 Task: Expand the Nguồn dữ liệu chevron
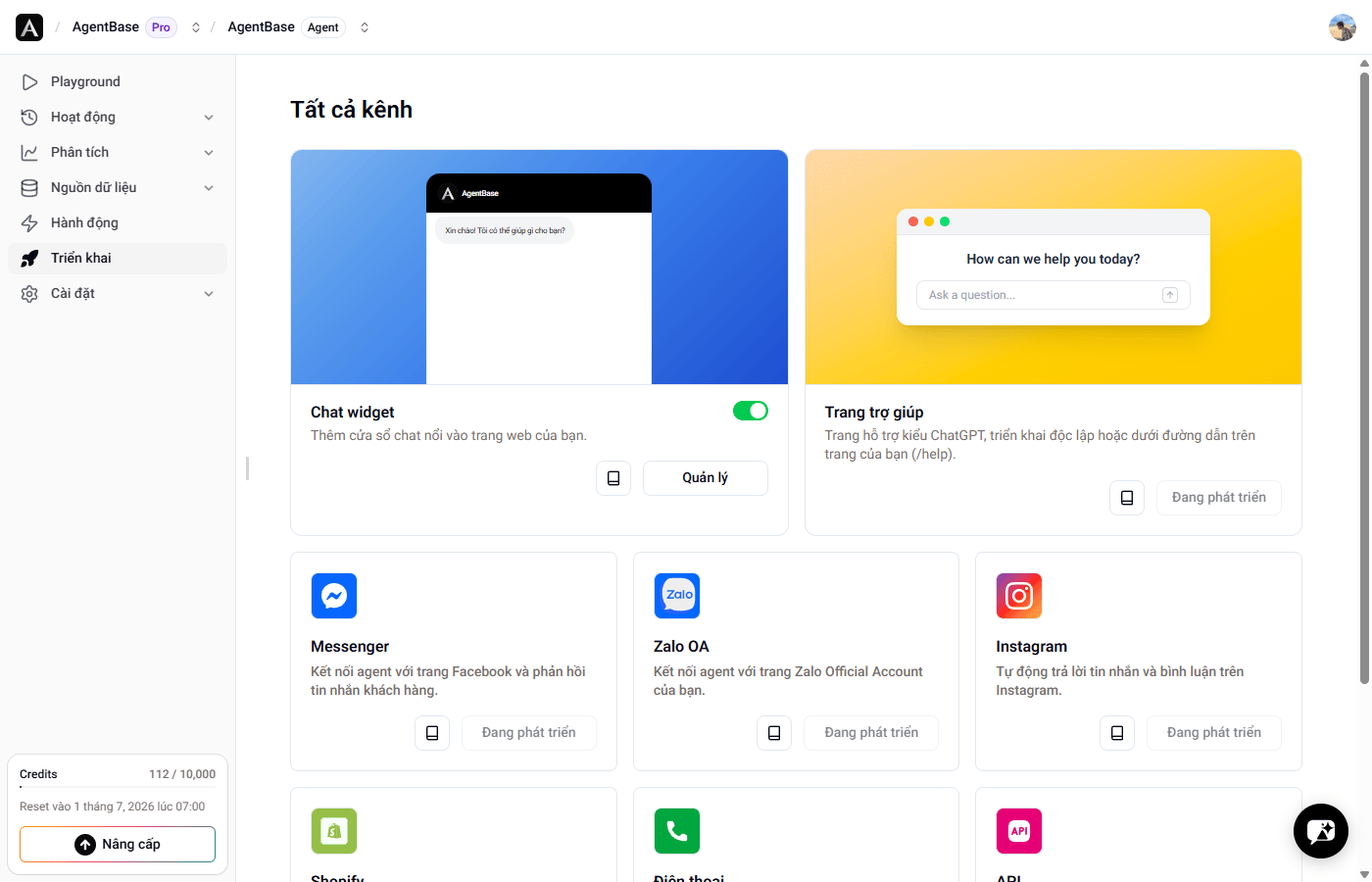[x=209, y=188]
